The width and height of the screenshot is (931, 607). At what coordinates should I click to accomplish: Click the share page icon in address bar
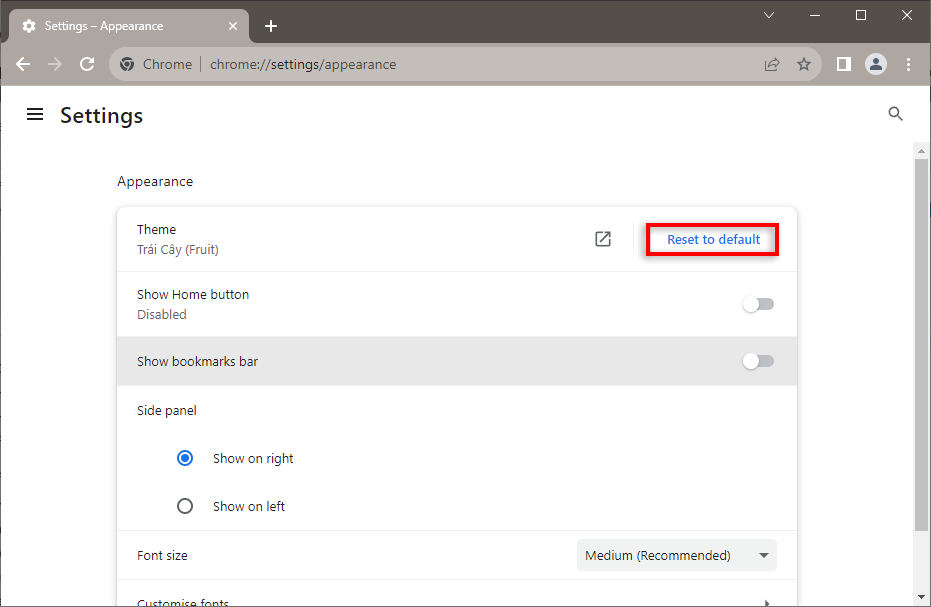[772, 64]
